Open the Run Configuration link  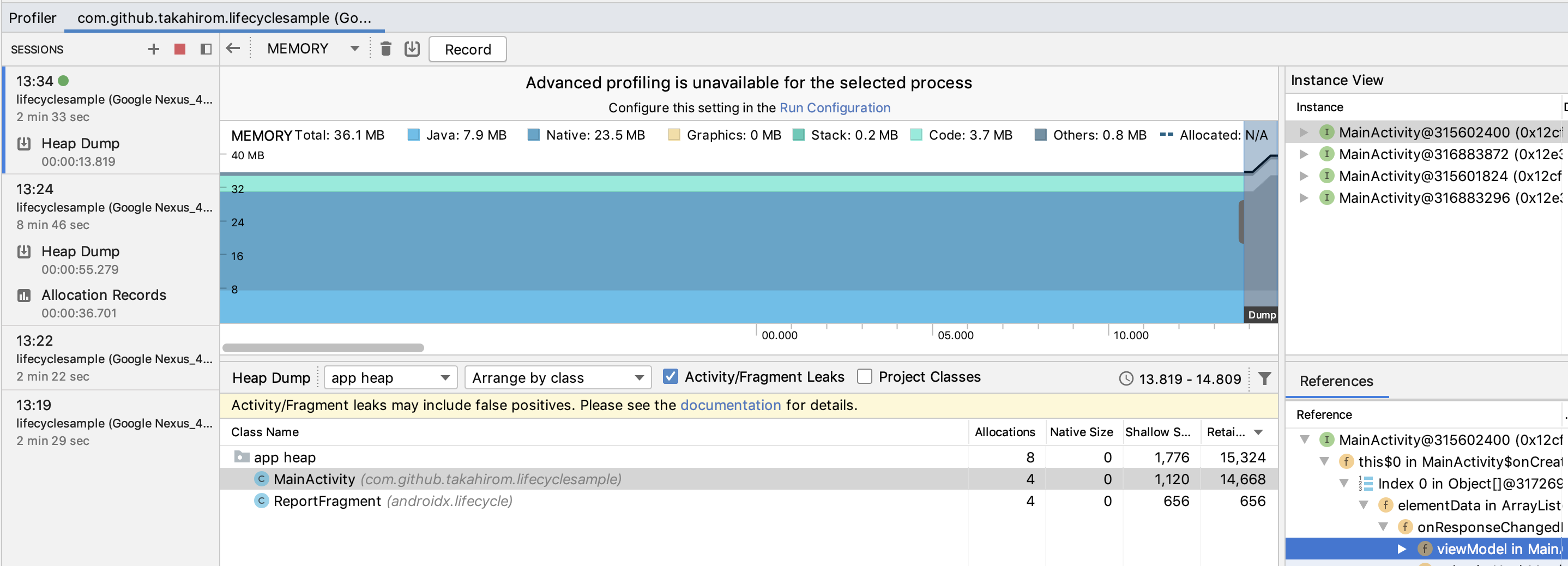835,108
